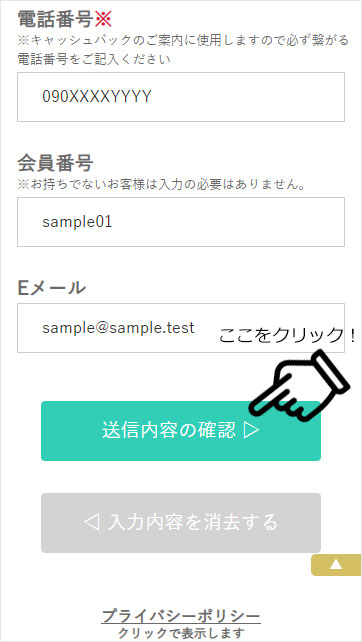Focus the member number field sample01
Image resolution: width=362 pixels, height=642 pixels.
click(181, 222)
